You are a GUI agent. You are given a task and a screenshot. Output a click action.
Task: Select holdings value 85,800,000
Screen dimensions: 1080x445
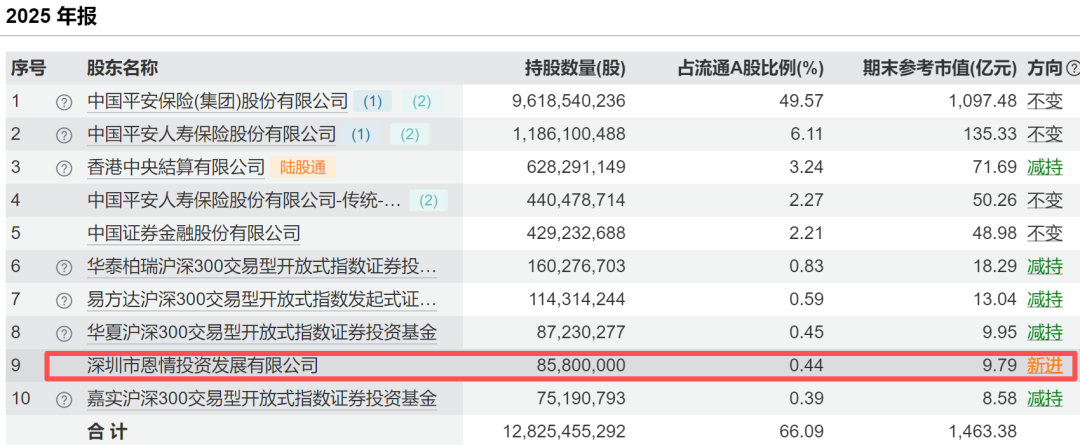[x=581, y=365]
